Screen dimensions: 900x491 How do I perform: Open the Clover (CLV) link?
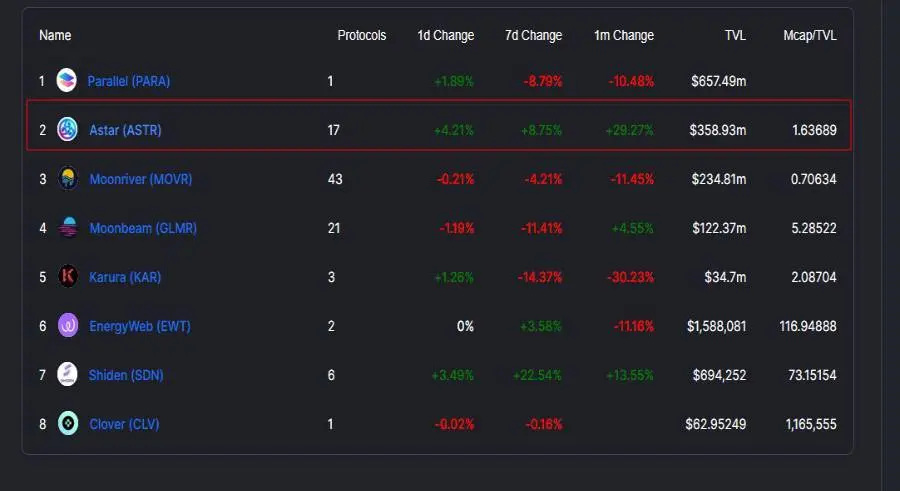point(124,424)
